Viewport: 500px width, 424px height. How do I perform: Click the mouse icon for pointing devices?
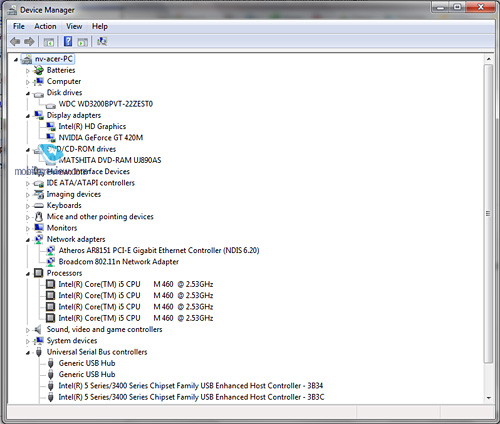(39, 217)
